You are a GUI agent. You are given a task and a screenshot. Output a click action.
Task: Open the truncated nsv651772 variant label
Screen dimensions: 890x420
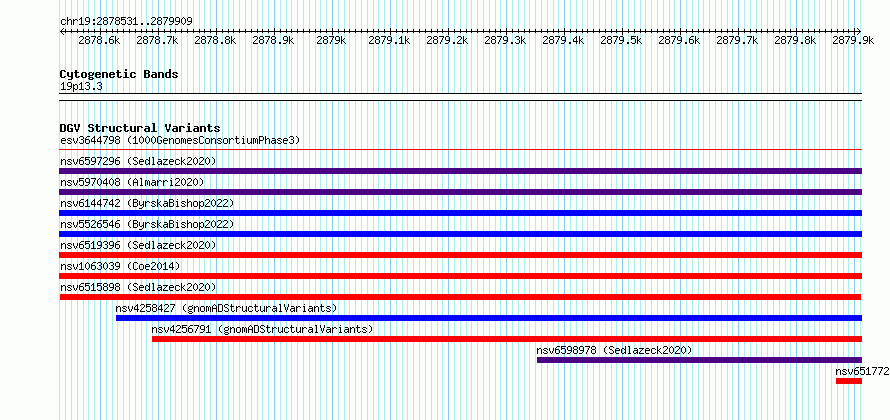tap(862, 371)
